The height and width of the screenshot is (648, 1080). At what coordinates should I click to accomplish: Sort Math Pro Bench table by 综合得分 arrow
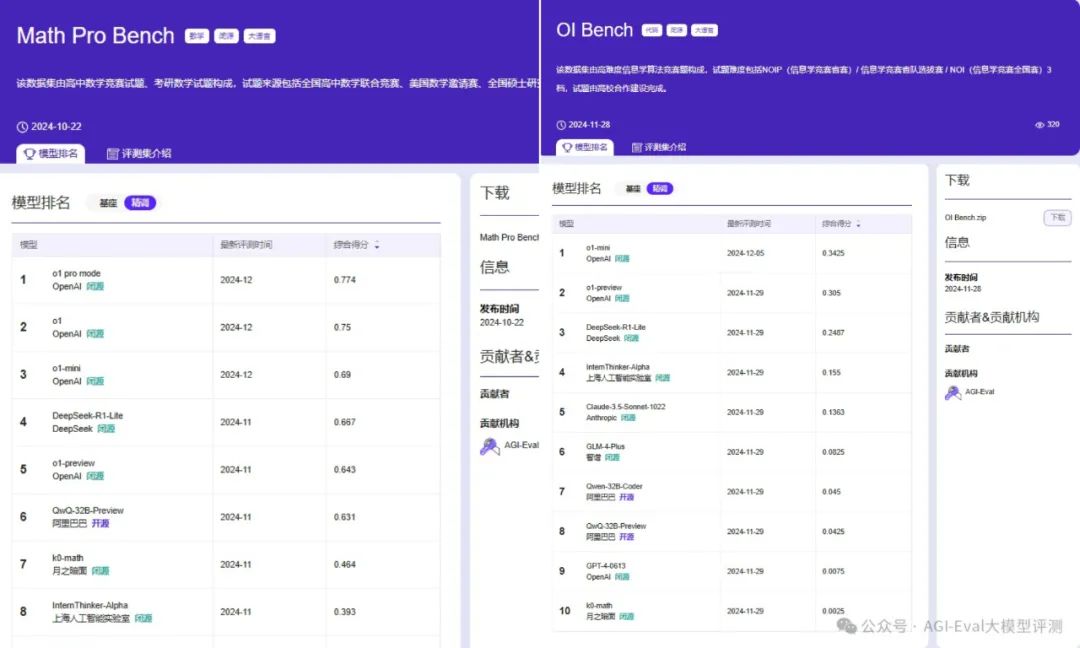pos(377,245)
